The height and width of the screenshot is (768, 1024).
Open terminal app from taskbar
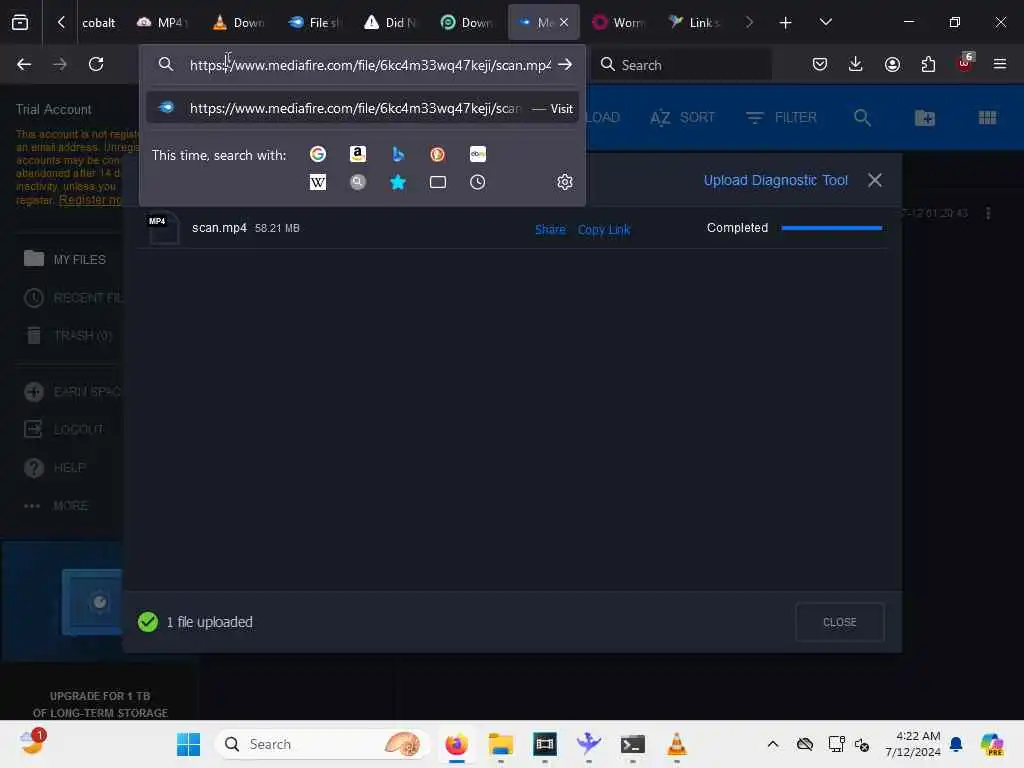(632, 744)
